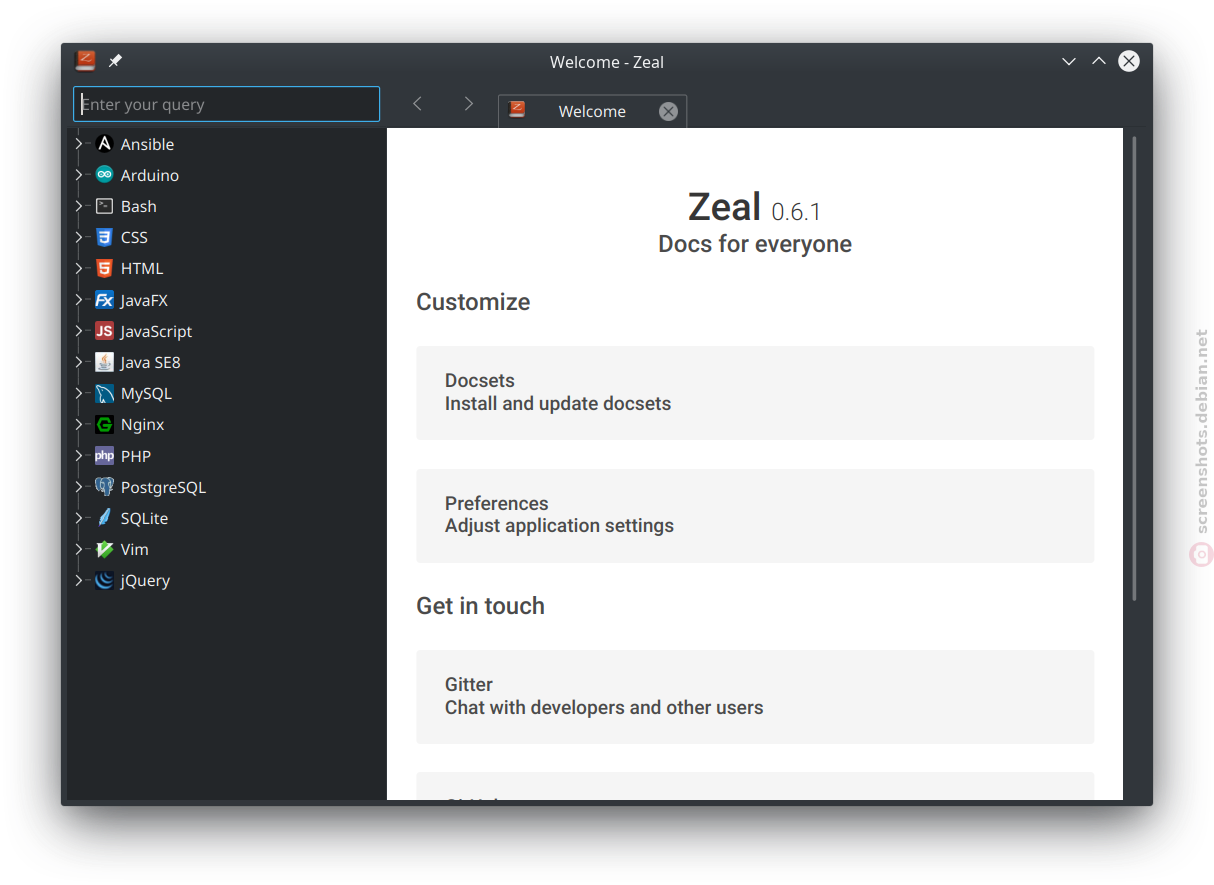
Task: Expand the Java SE8 docset tree
Action: pos(79,362)
